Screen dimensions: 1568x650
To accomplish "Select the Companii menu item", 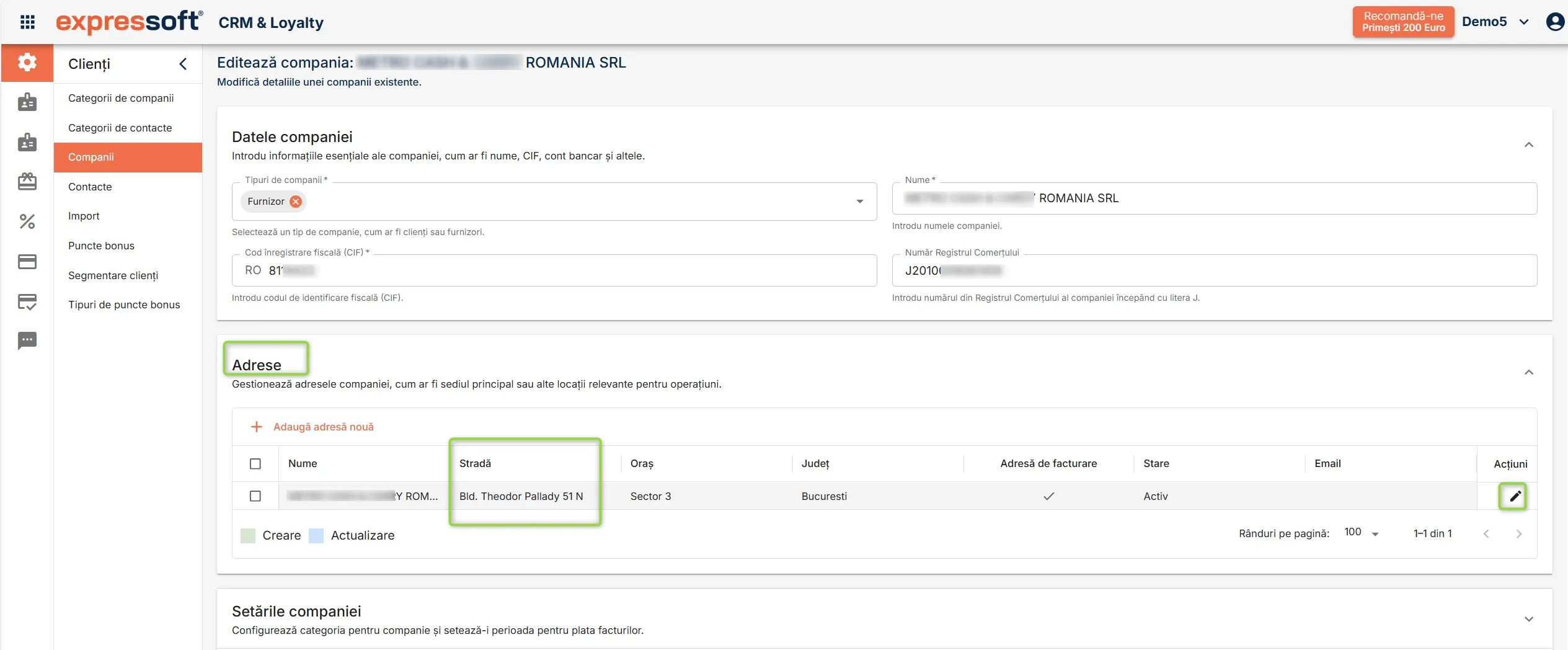I will [x=128, y=158].
